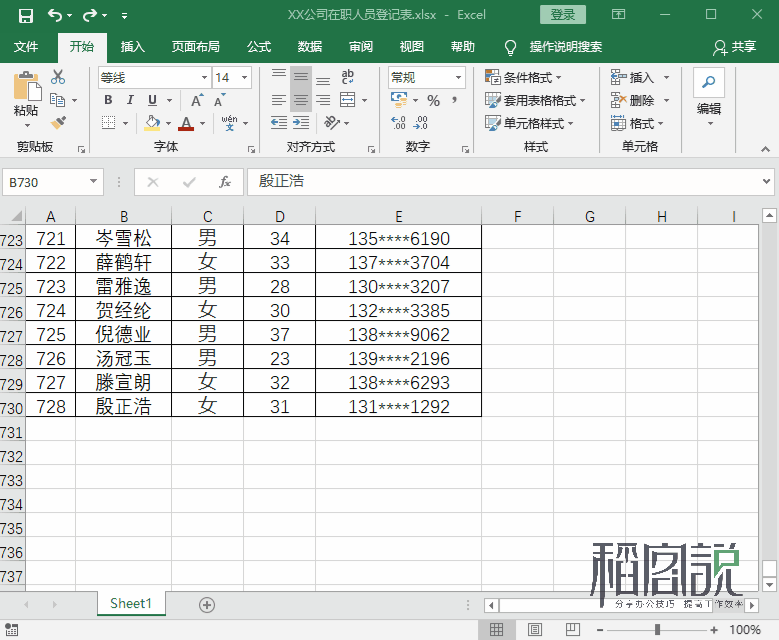This screenshot has width=779, height=640.
Task: Merge and center cells icon
Action: [348, 100]
